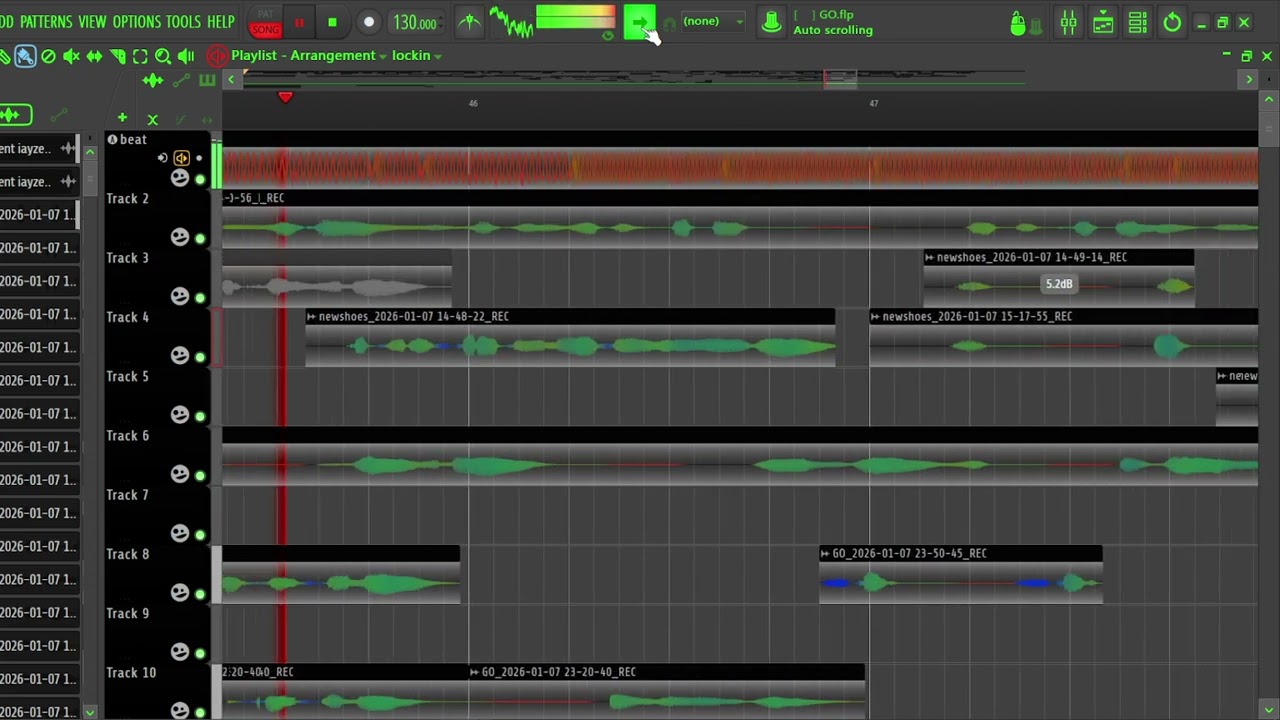This screenshot has height=720, width=1280.
Task: Click the green mouse typing keyboard icon
Action: 1018,23
